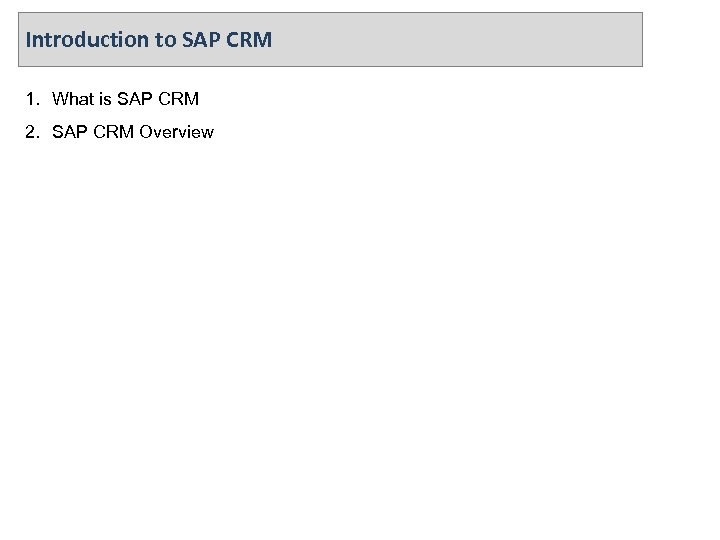Click the 'Introduction to SAP CRM' slide title
Viewport: 720px width, 540px height.
[x=148, y=40]
